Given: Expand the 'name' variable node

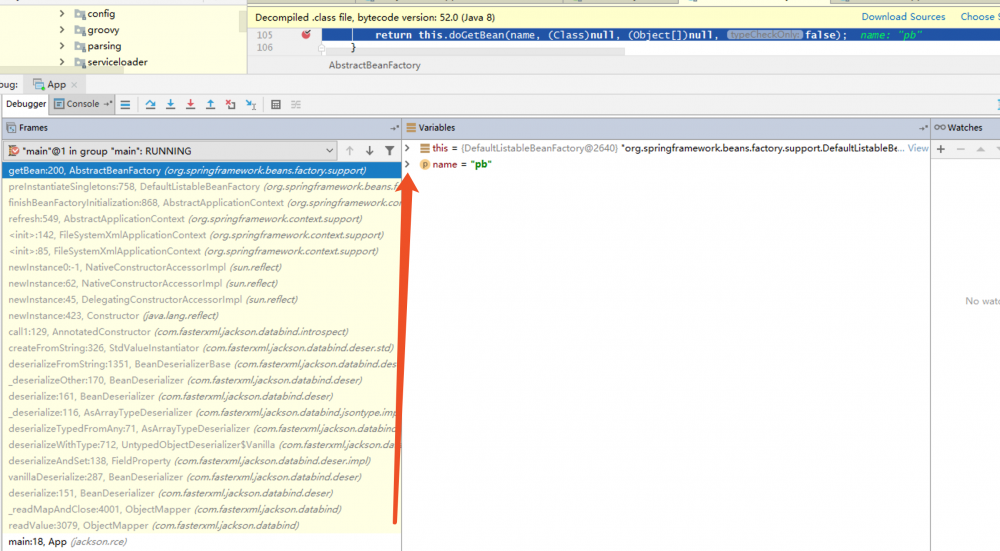Looking at the screenshot, I should point(407,165).
